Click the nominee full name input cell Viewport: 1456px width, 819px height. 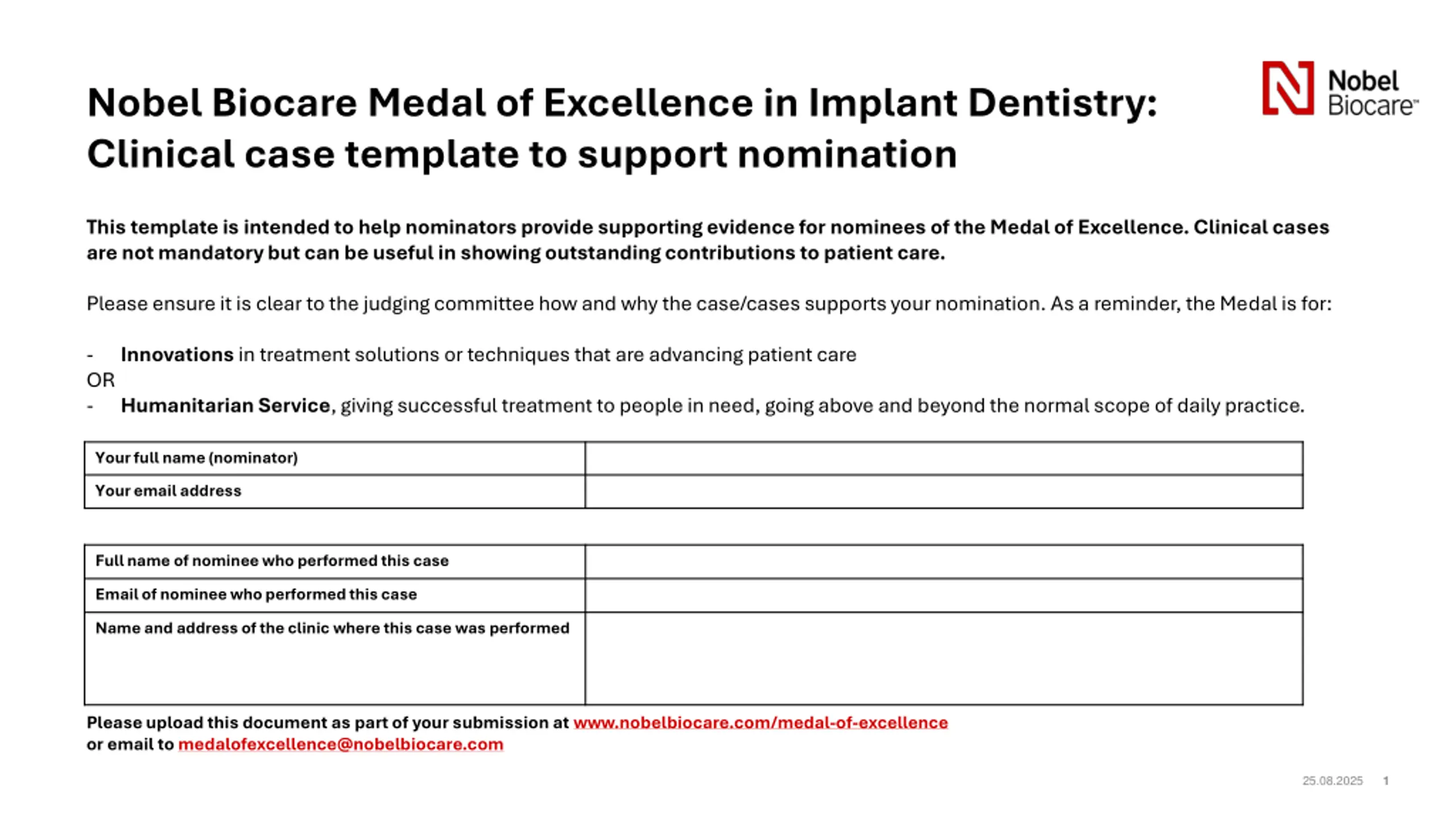tap(944, 561)
